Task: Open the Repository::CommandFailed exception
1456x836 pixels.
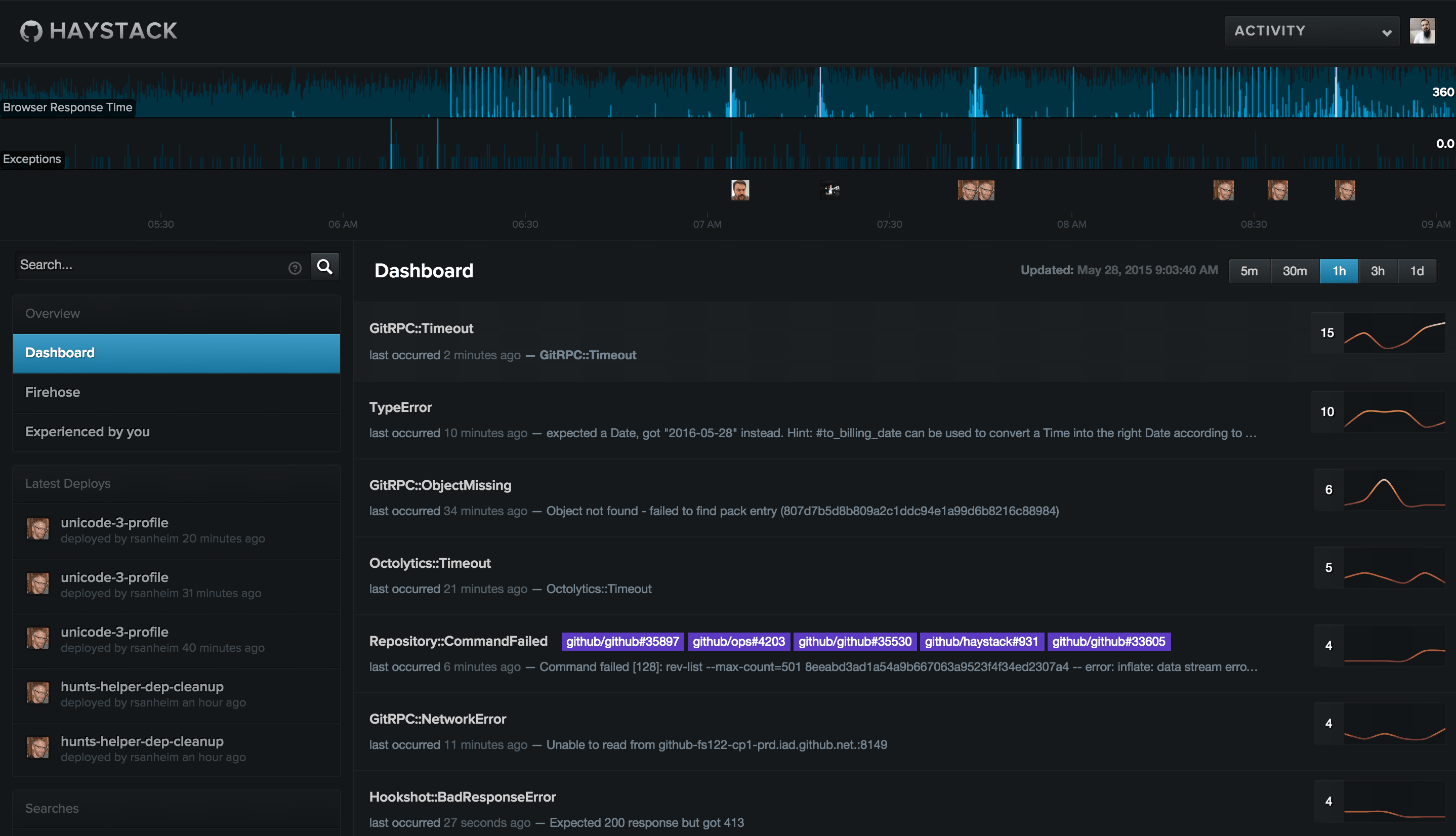Action: click(x=458, y=641)
